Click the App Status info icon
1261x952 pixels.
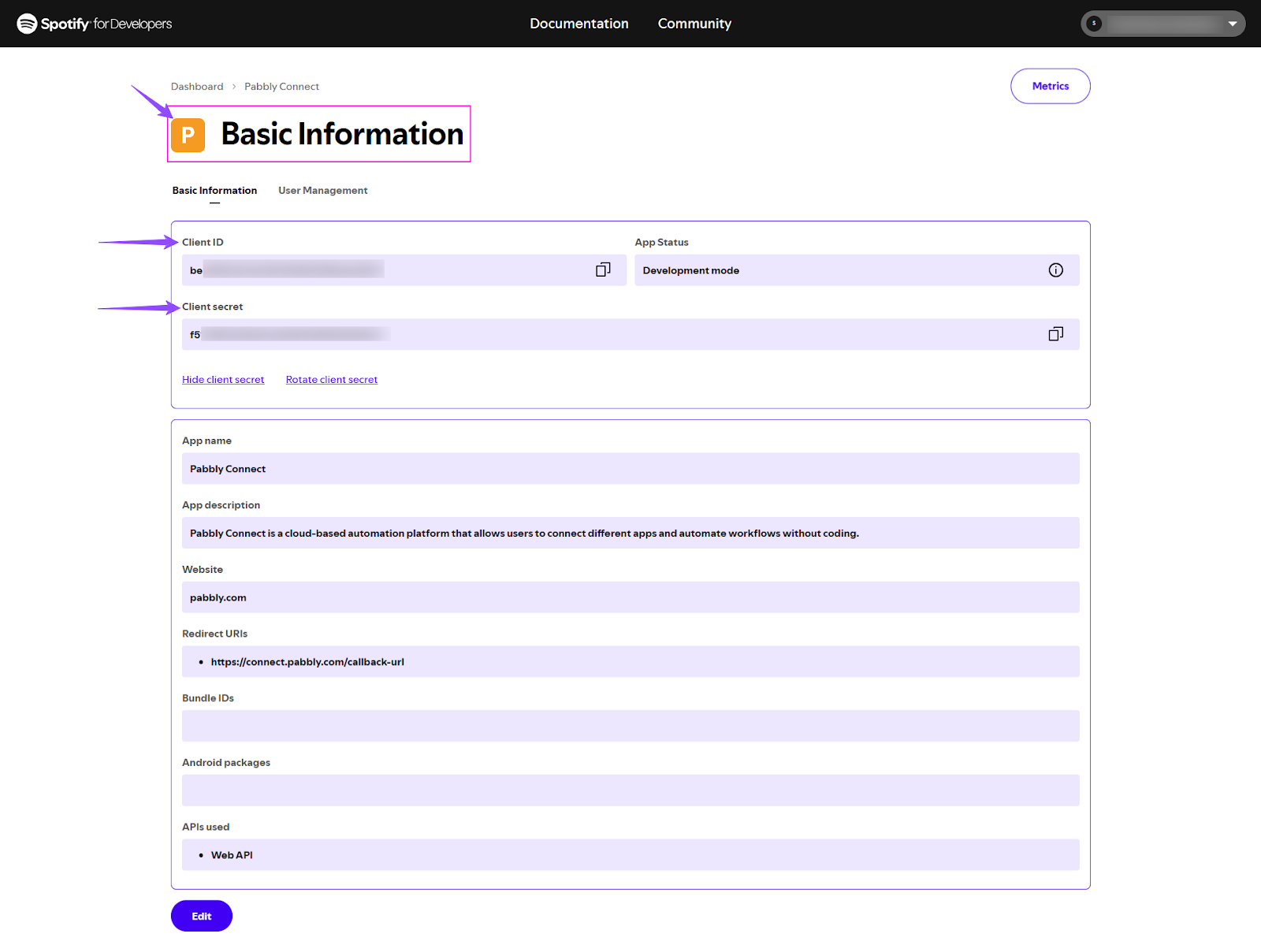1055,270
